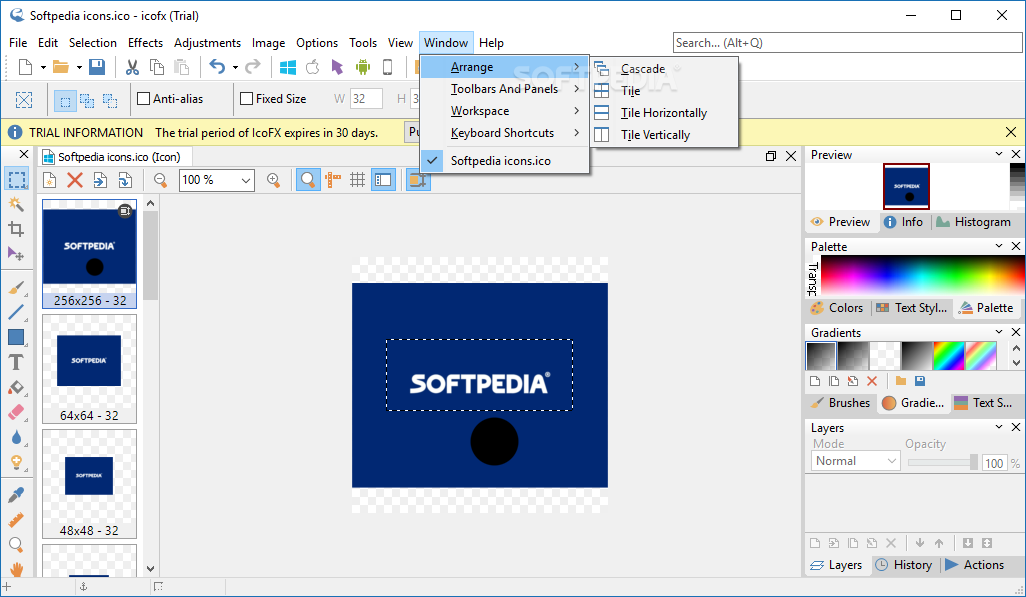Select the Color Picker eyedropper tool

coord(16,495)
